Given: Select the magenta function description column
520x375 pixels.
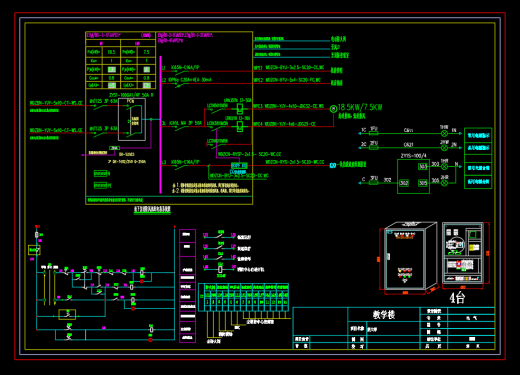Looking at the screenshot, I should [187, 286].
